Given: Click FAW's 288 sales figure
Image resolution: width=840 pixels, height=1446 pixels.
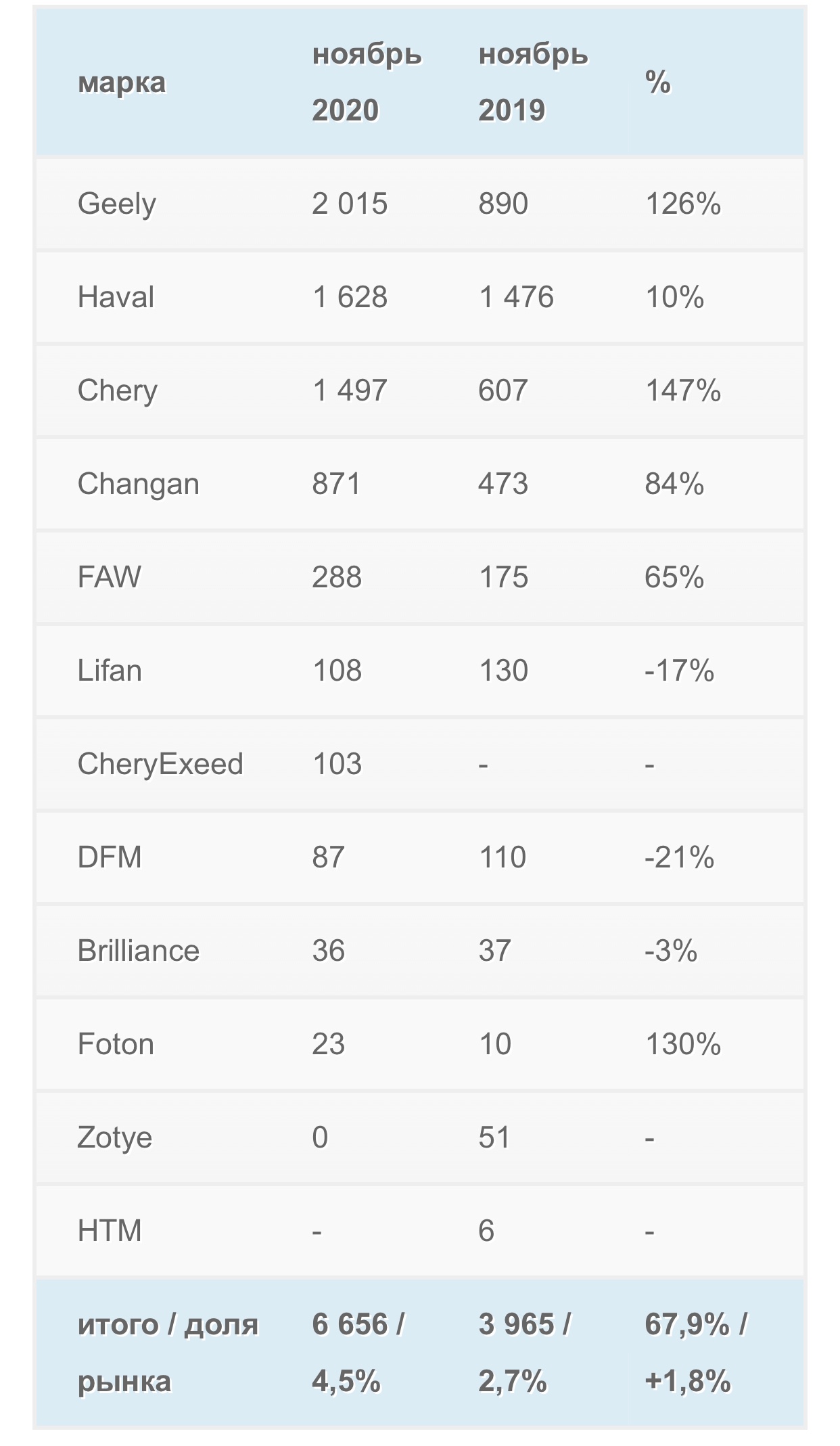Looking at the screenshot, I should tap(337, 577).
